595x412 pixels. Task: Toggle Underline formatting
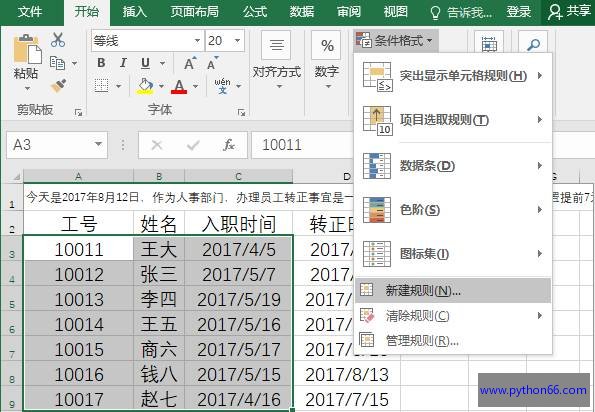145,63
